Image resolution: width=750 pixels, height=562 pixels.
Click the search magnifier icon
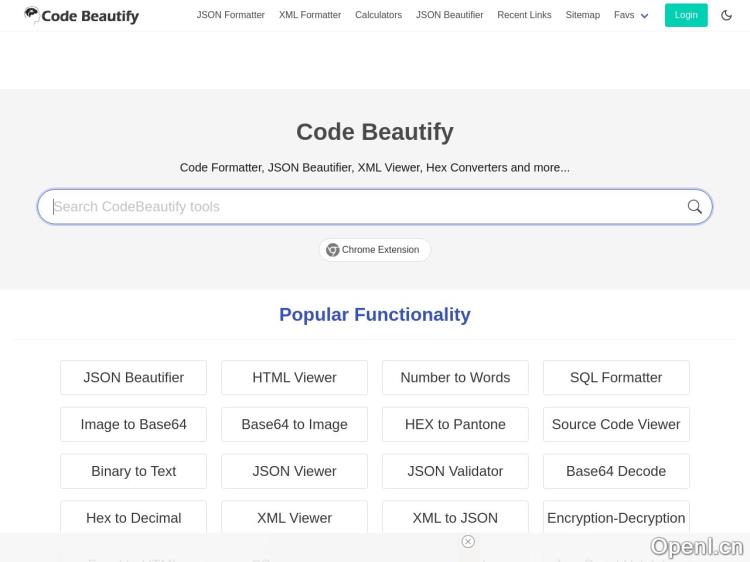694,207
